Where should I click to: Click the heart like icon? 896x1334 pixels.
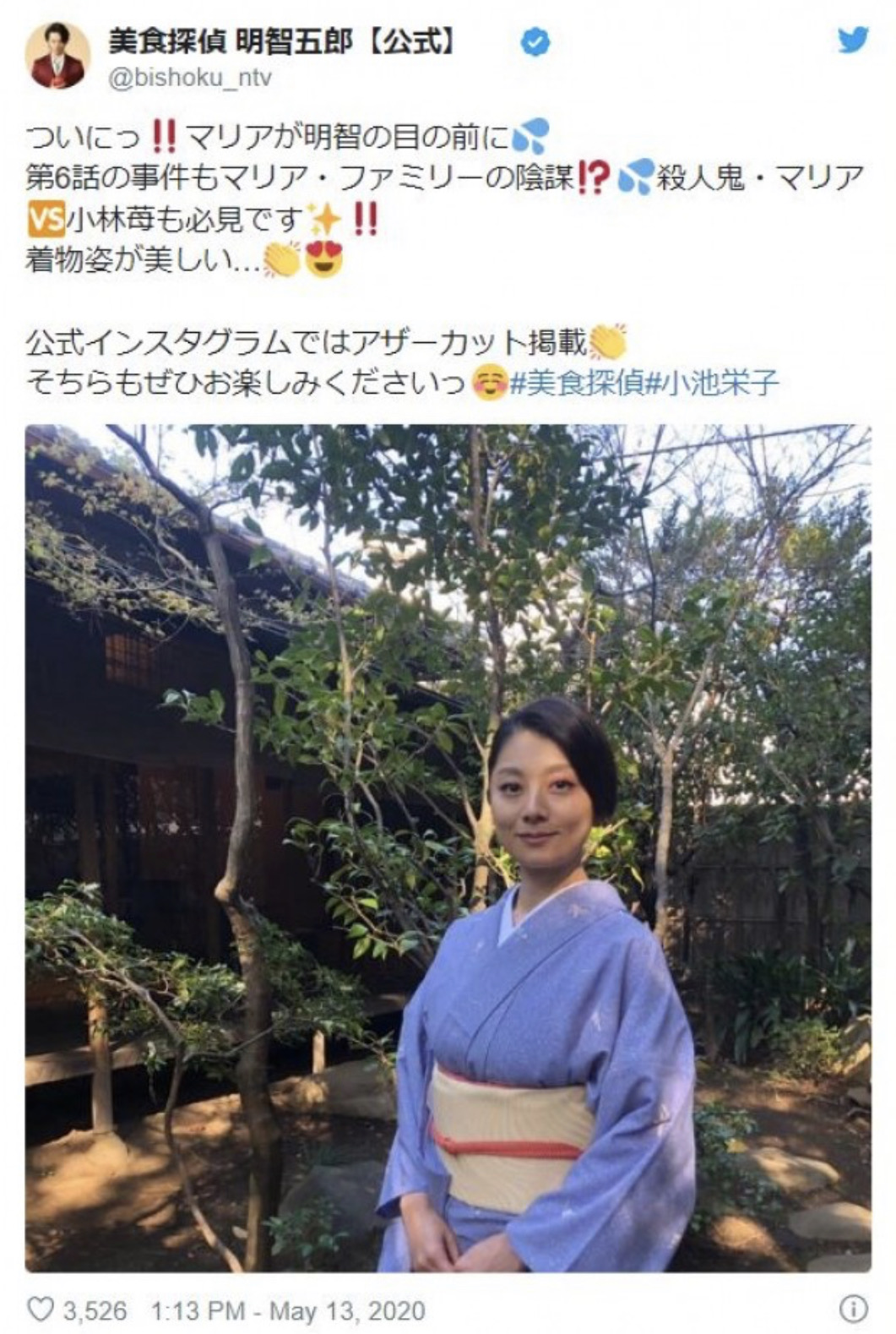coord(41,1309)
